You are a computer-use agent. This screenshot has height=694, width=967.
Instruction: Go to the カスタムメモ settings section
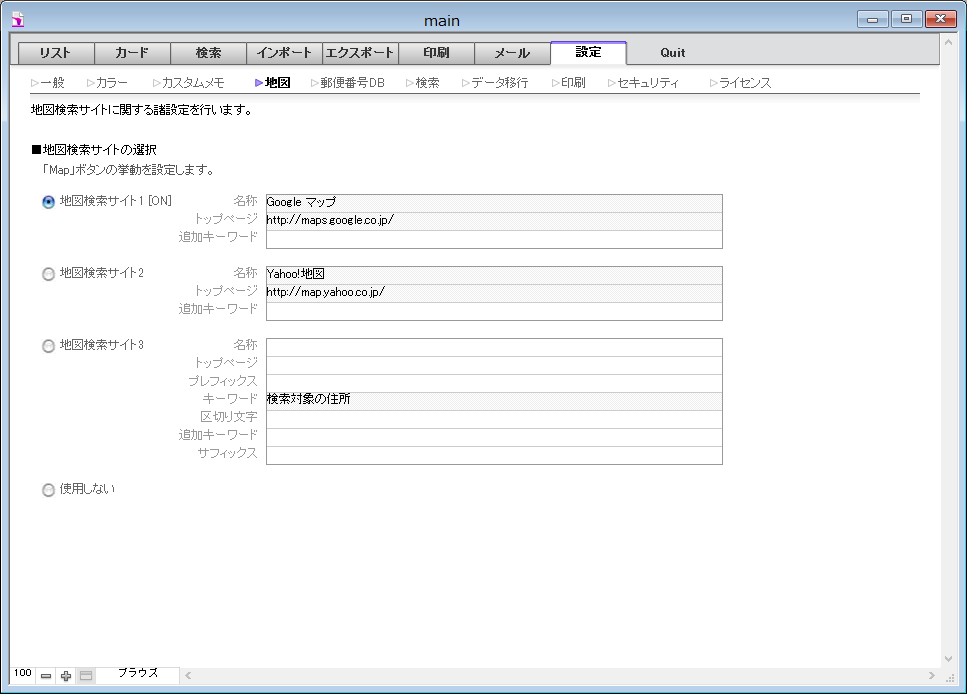click(x=192, y=83)
